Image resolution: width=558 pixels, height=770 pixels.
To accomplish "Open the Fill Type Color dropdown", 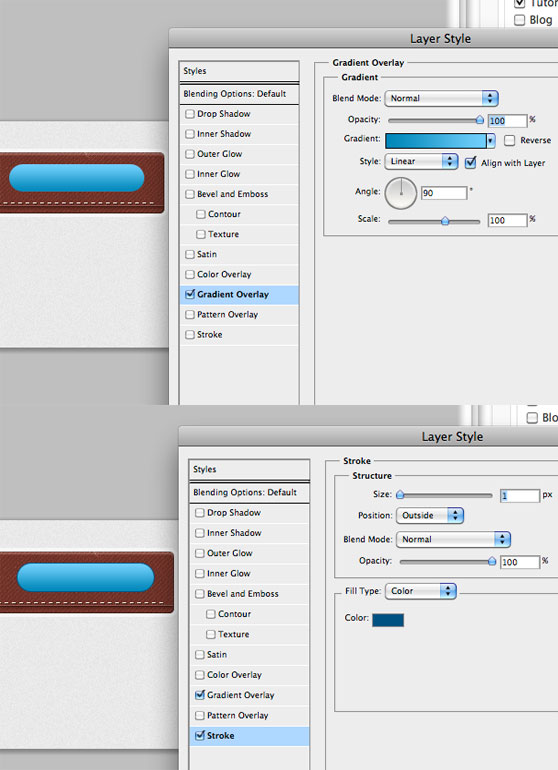I will tap(421, 591).
